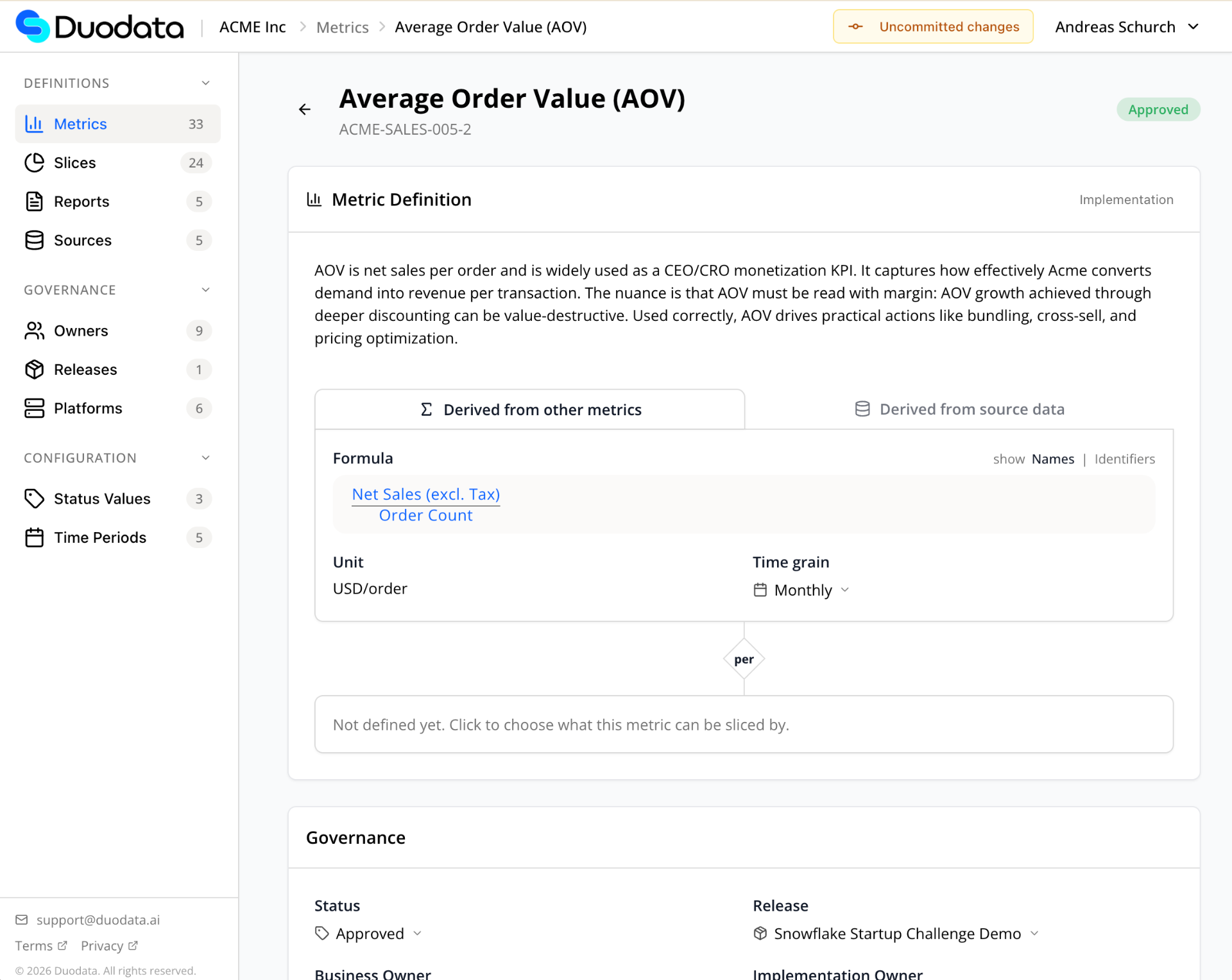Open the Net Sales (excl. Tax) metric link

[425, 495]
